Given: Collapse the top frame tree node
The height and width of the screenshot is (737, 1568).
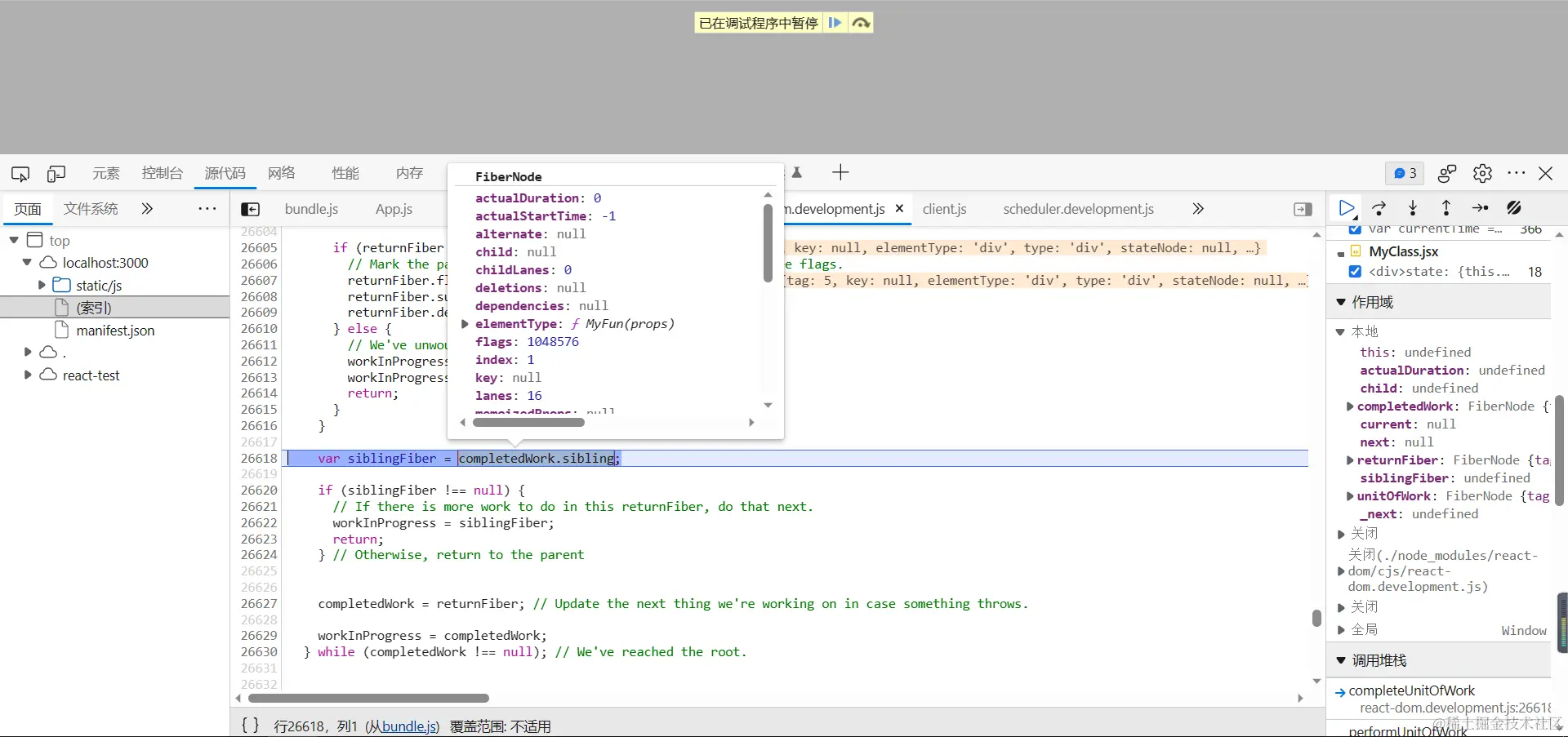Looking at the screenshot, I should (14, 240).
